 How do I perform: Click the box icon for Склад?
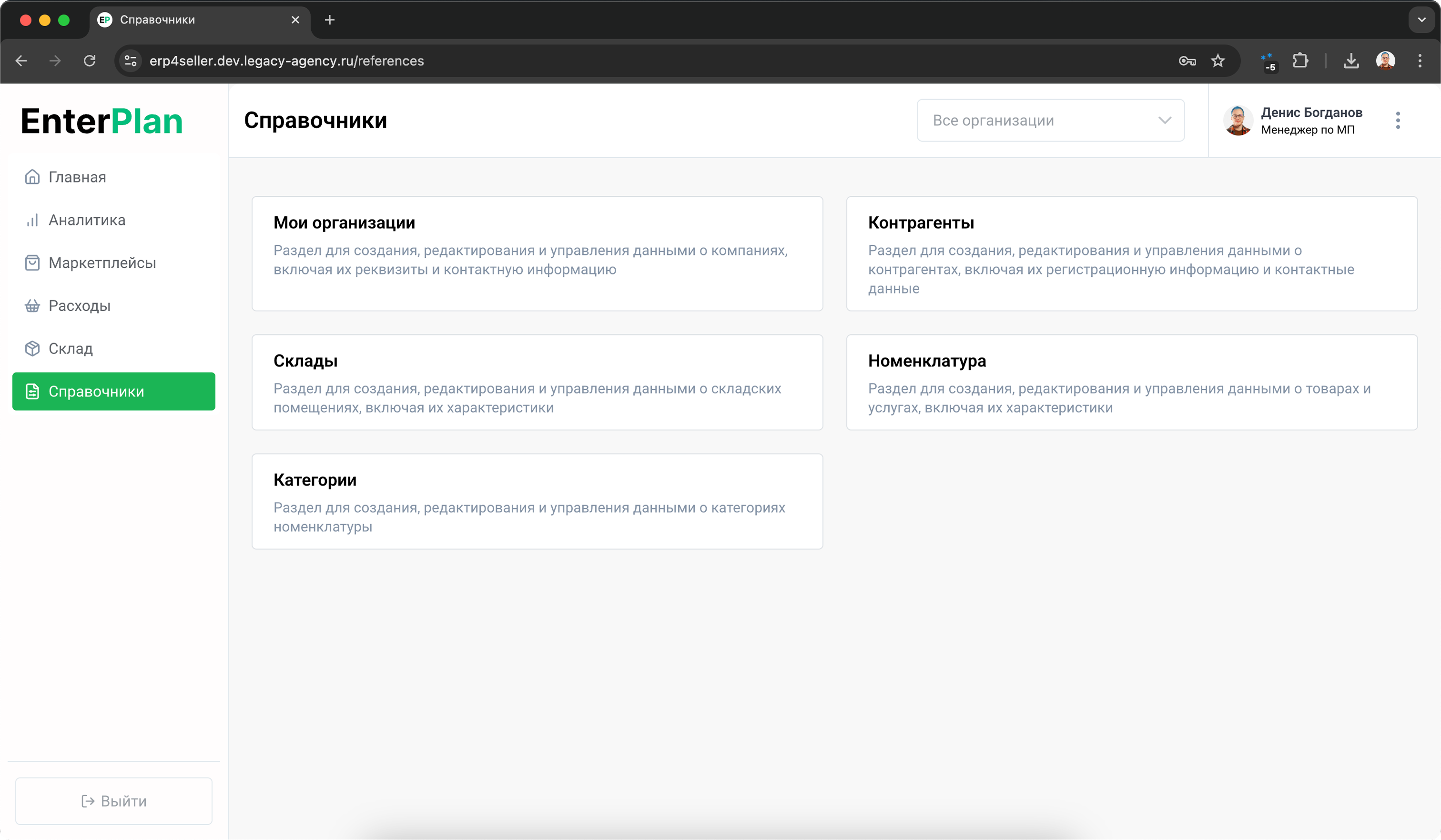click(32, 349)
